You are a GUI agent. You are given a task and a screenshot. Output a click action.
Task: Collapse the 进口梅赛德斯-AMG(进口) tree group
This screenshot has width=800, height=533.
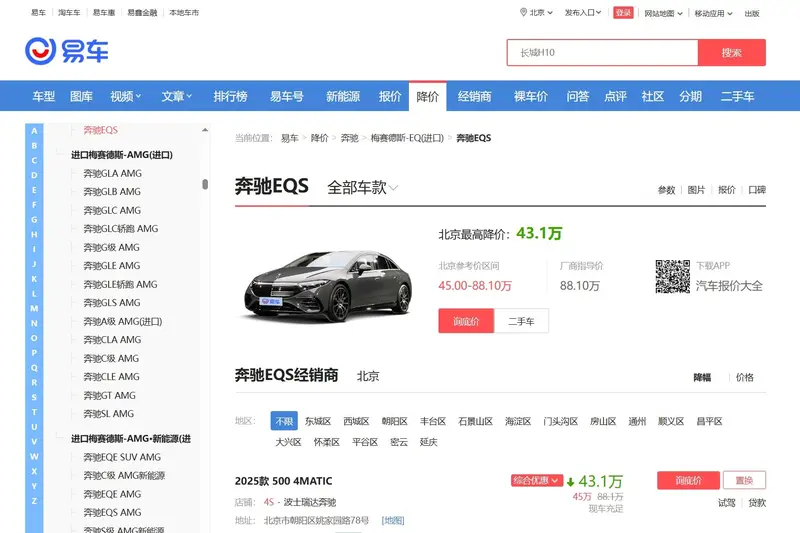(x=59, y=154)
